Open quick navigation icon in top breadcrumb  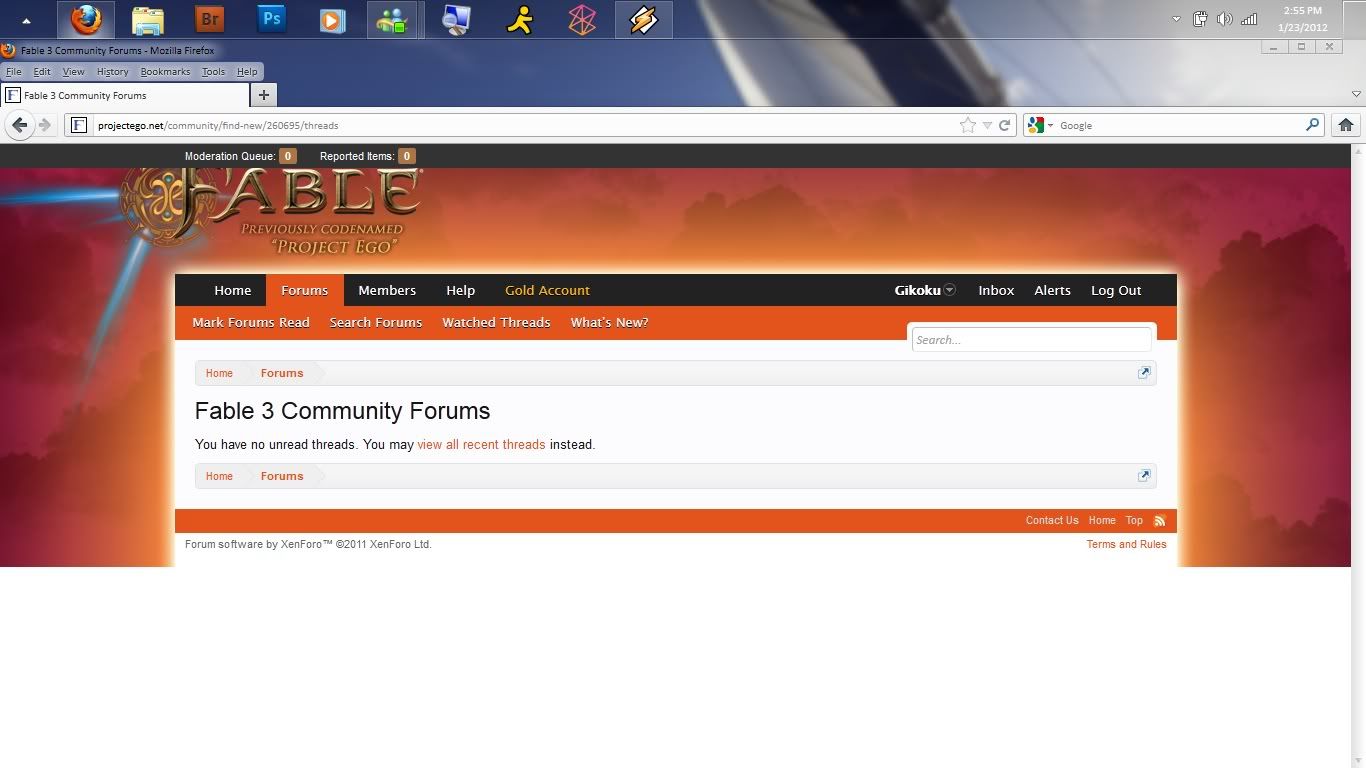(1144, 373)
